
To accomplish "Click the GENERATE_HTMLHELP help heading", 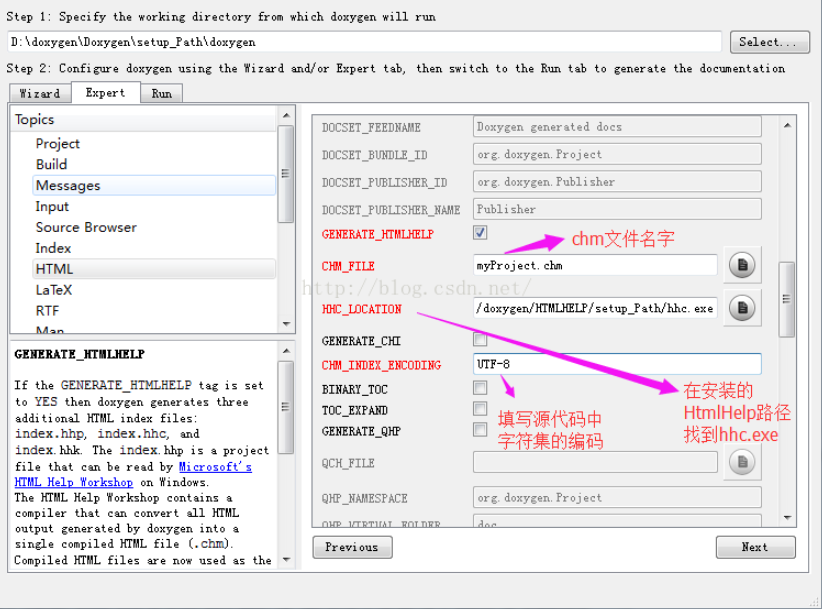I will 80,354.
